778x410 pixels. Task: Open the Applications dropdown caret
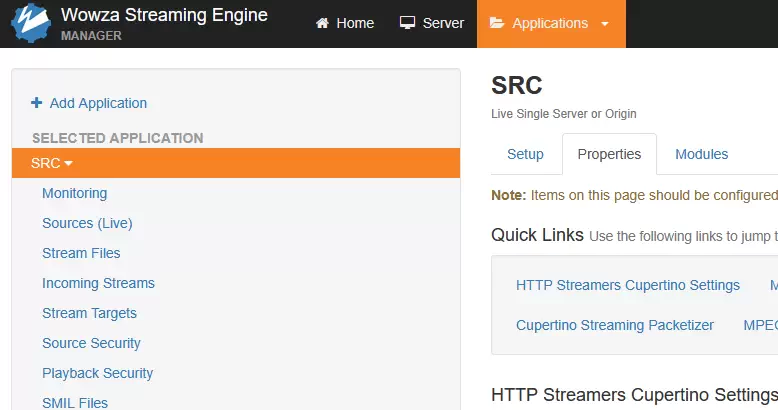click(604, 23)
